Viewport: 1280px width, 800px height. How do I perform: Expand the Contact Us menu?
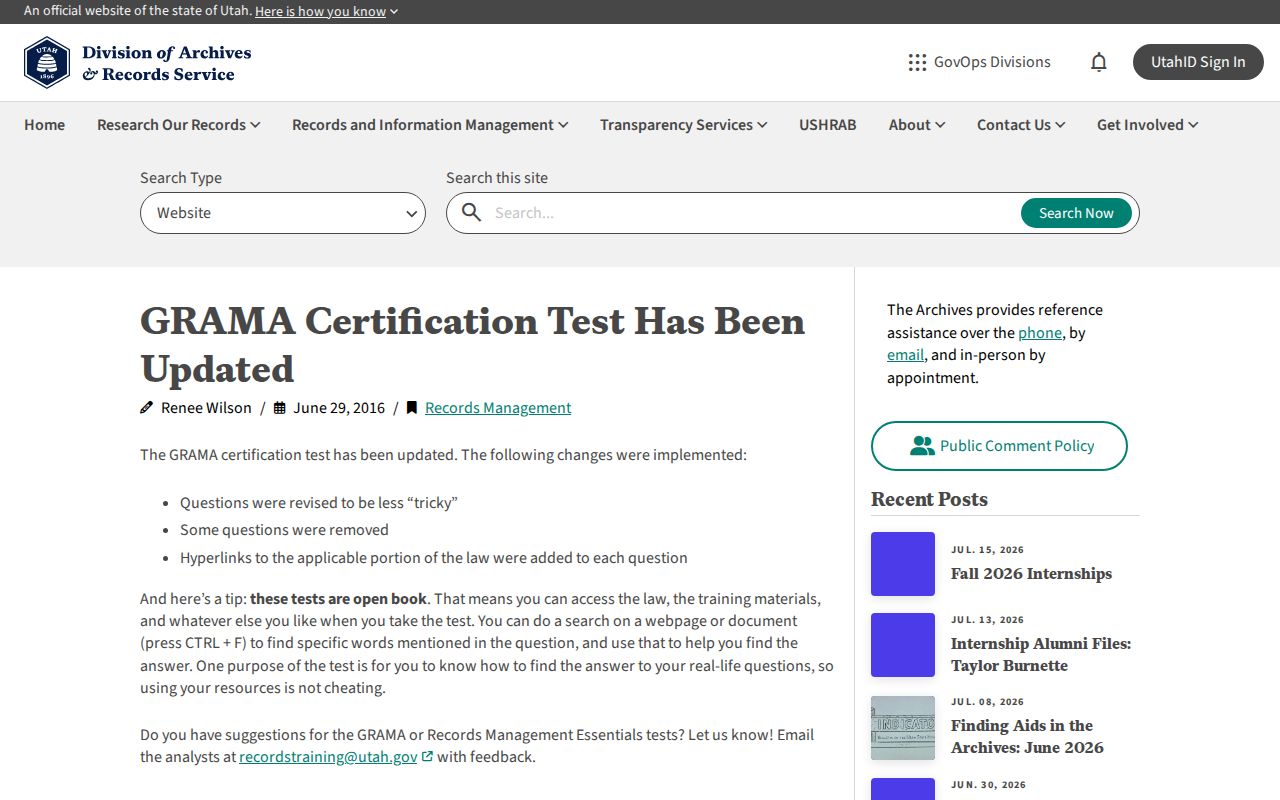pyautogui.click(x=1021, y=125)
